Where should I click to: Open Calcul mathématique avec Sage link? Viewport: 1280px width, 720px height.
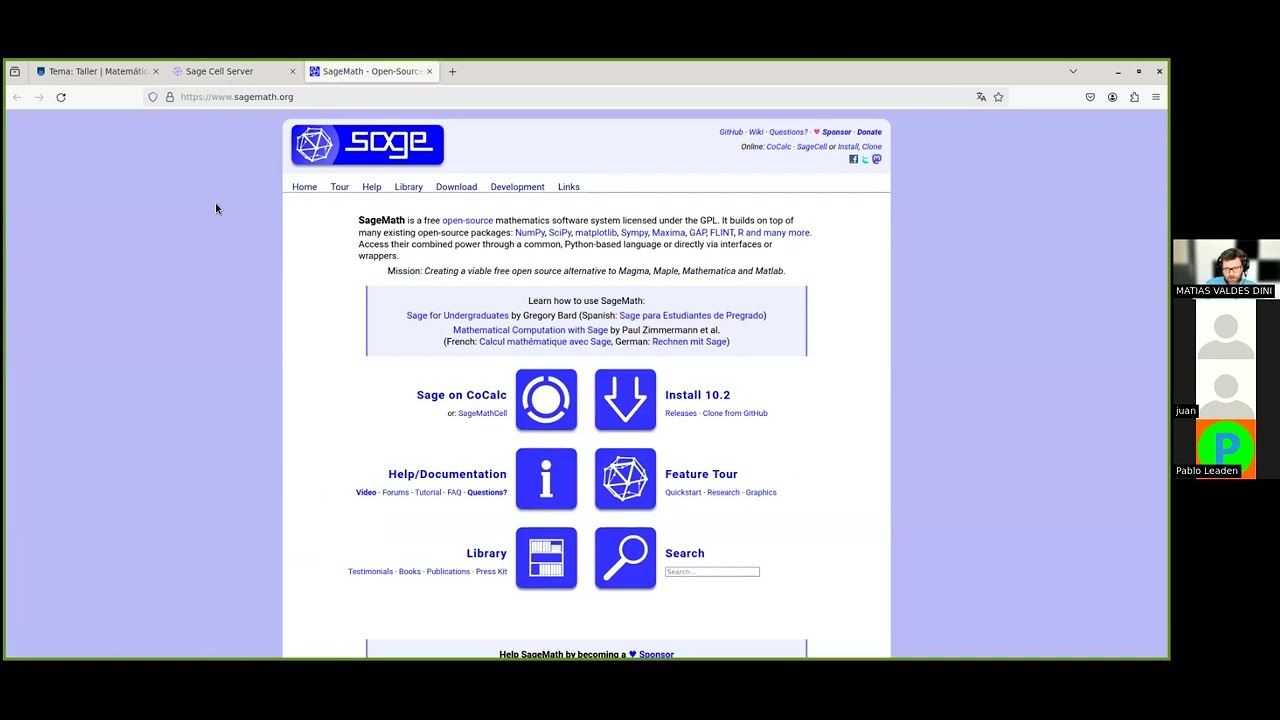pyautogui.click(x=545, y=342)
